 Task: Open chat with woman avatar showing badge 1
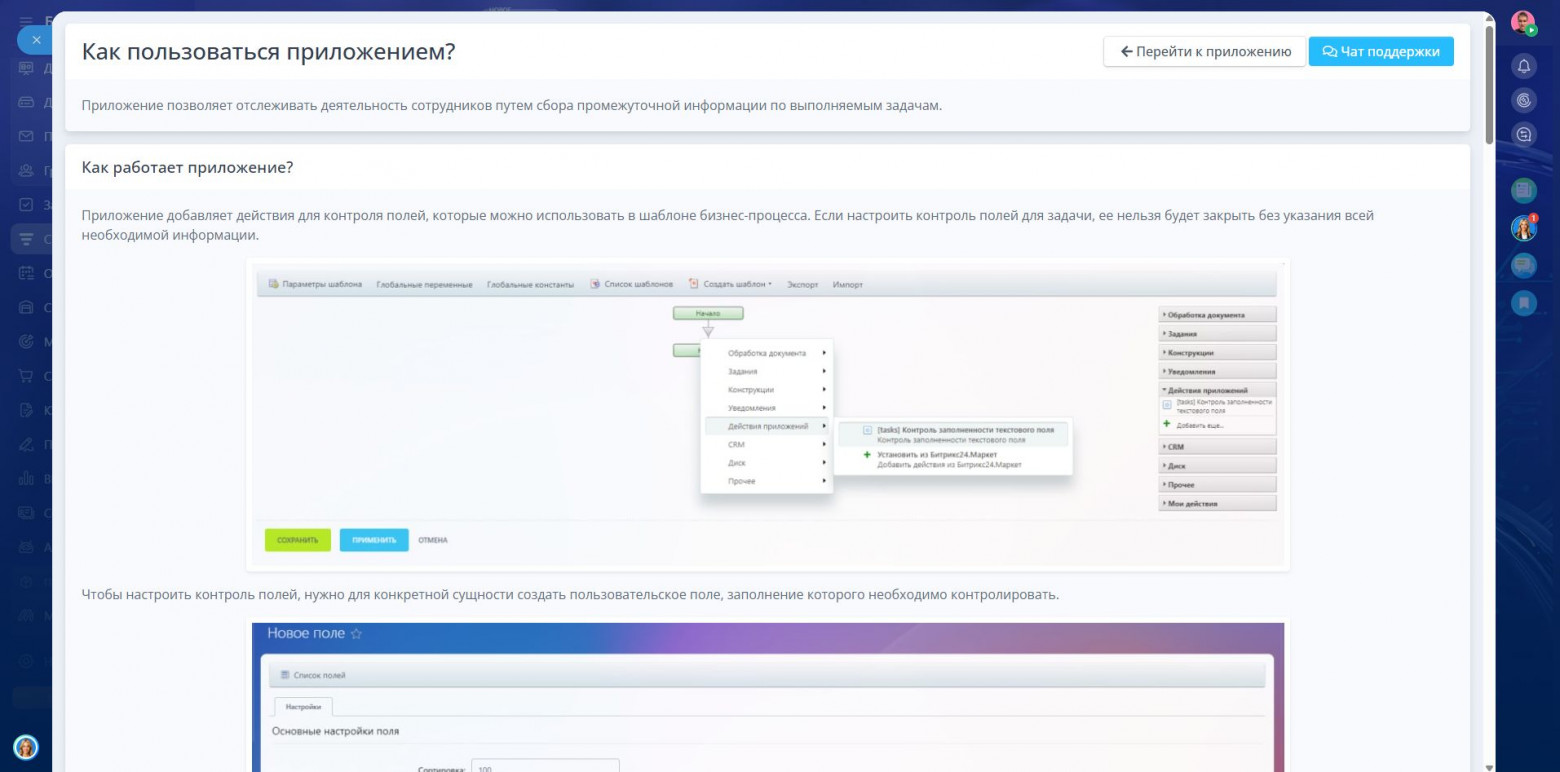1524,228
